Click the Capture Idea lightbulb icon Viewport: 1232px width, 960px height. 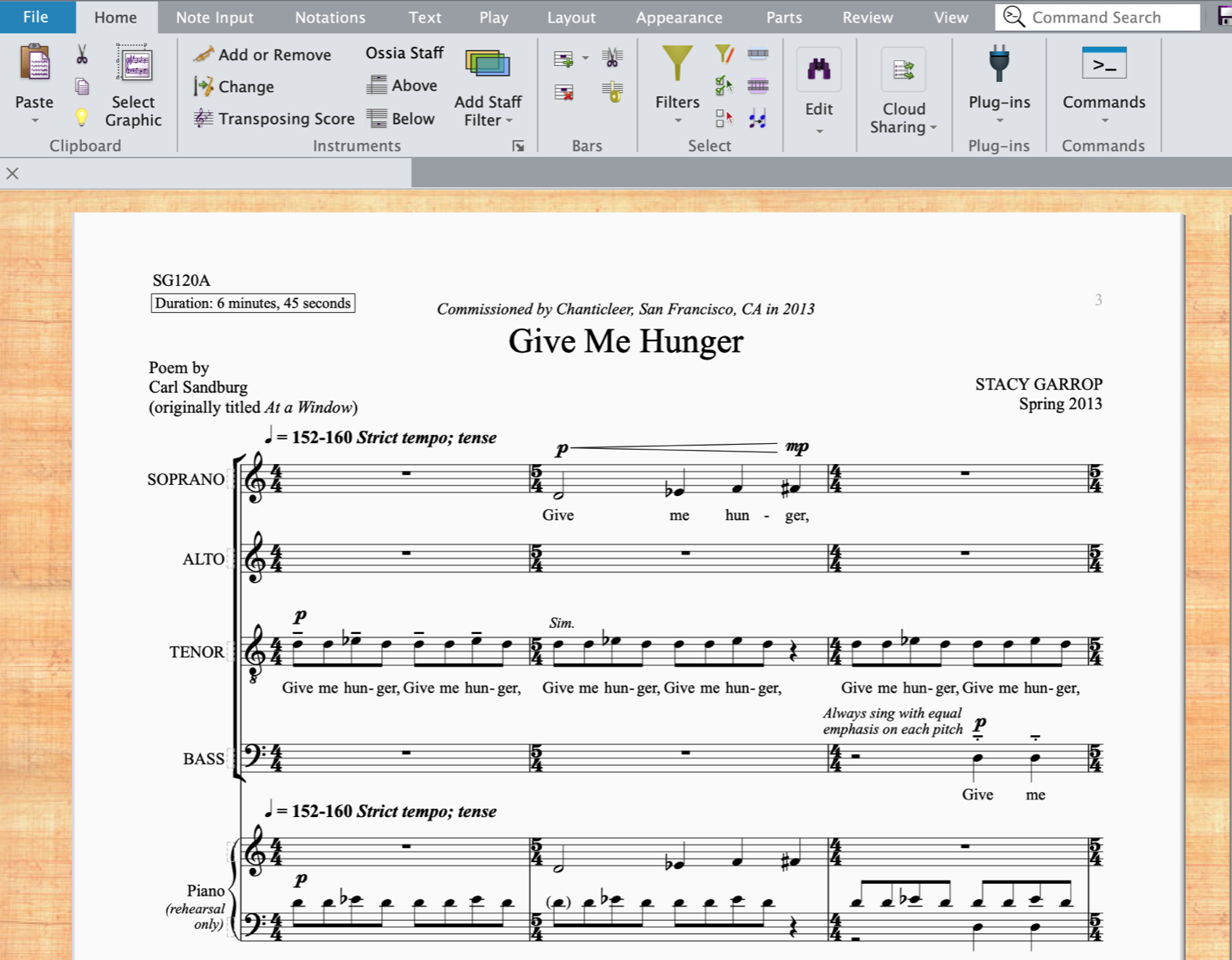pos(82,117)
